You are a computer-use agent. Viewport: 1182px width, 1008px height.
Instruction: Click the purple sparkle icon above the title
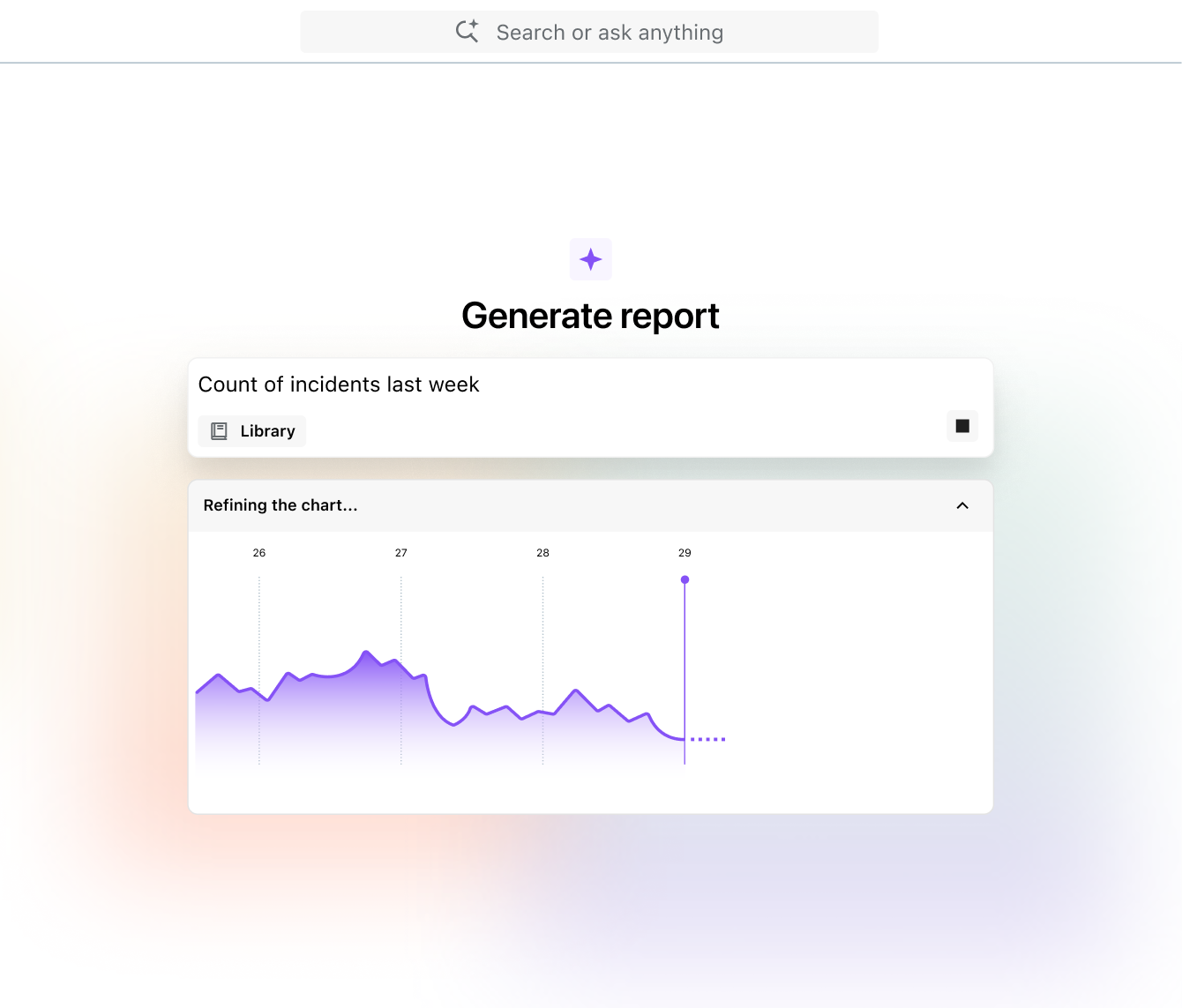coord(590,259)
